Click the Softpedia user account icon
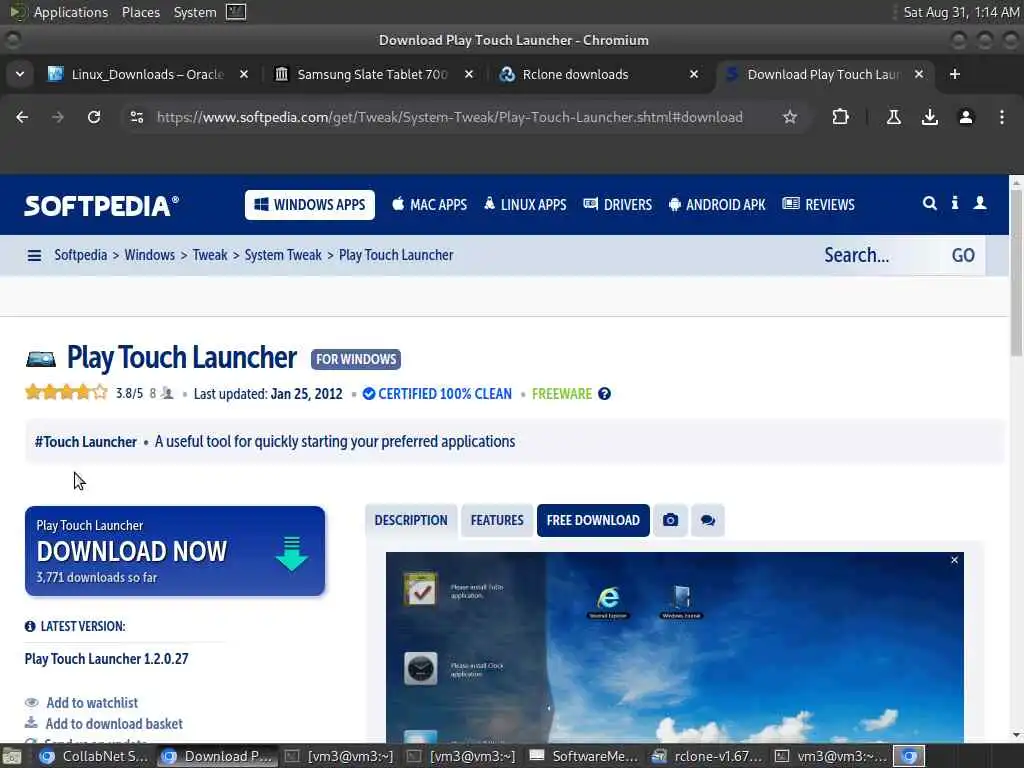Viewport: 1024px width, 768px height. (980, 203)
